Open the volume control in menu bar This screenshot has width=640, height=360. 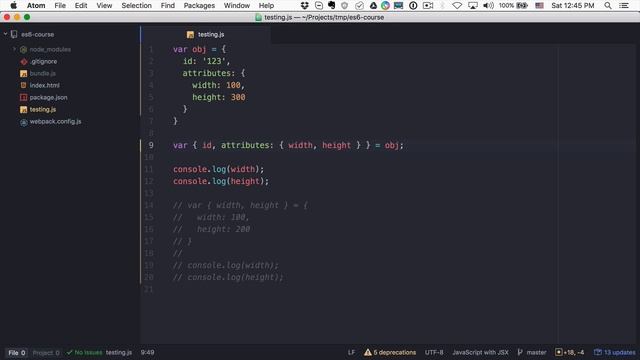coord(488,5)
